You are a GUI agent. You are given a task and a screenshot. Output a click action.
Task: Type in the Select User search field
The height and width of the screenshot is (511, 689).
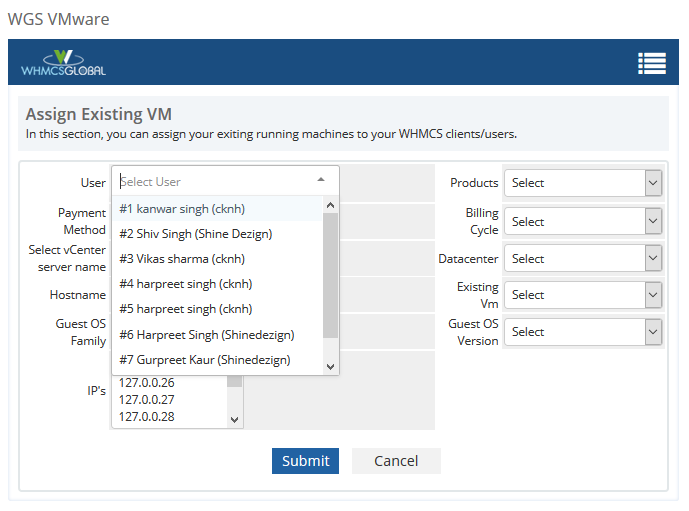pyautogui.click(x=210, y=182)
